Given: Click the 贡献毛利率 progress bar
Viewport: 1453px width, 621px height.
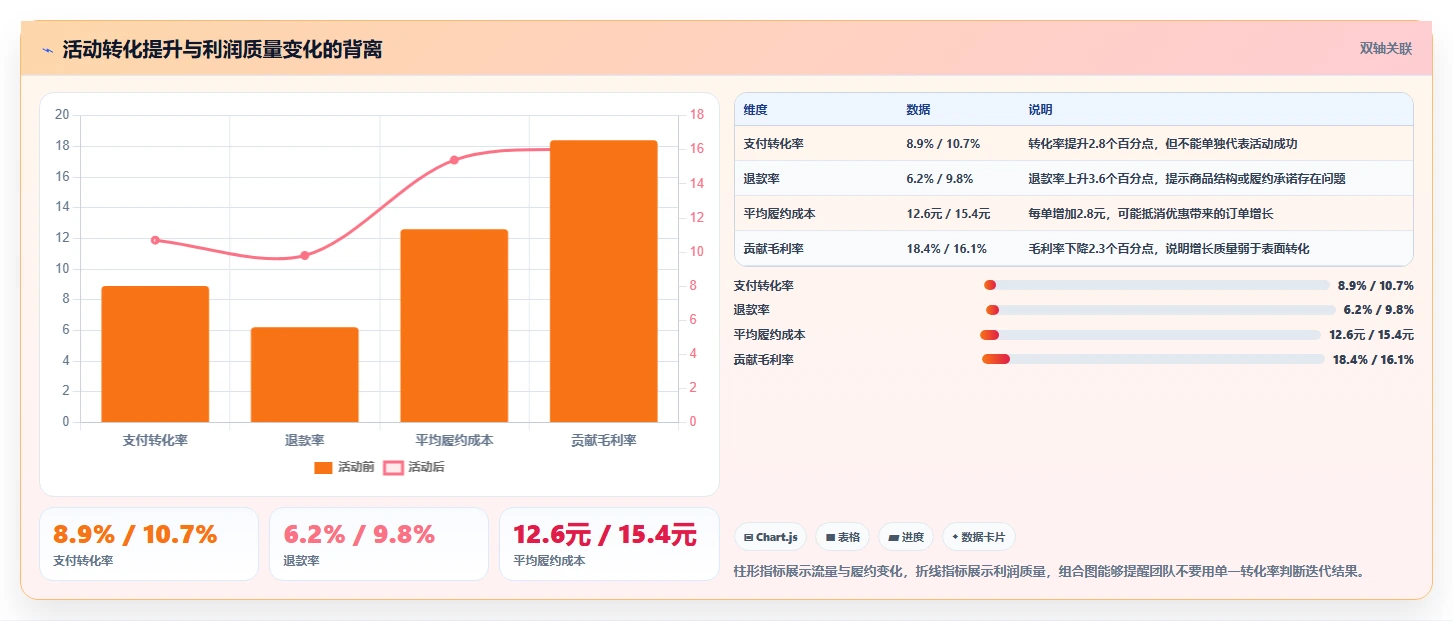Looking at the screenshot, I should coord(1154,359).
